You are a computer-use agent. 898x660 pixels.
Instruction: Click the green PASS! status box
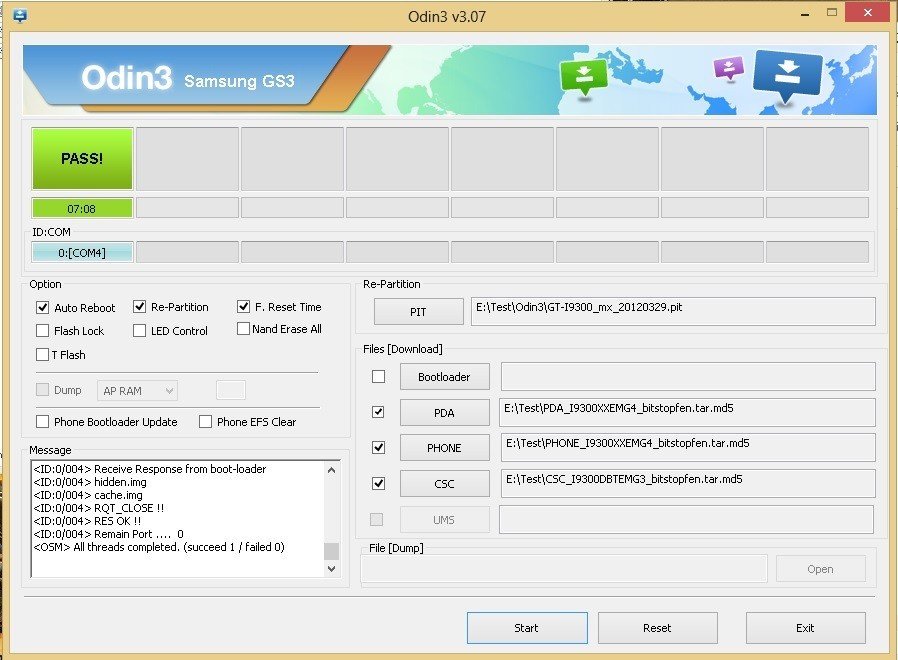coord(82,159)
